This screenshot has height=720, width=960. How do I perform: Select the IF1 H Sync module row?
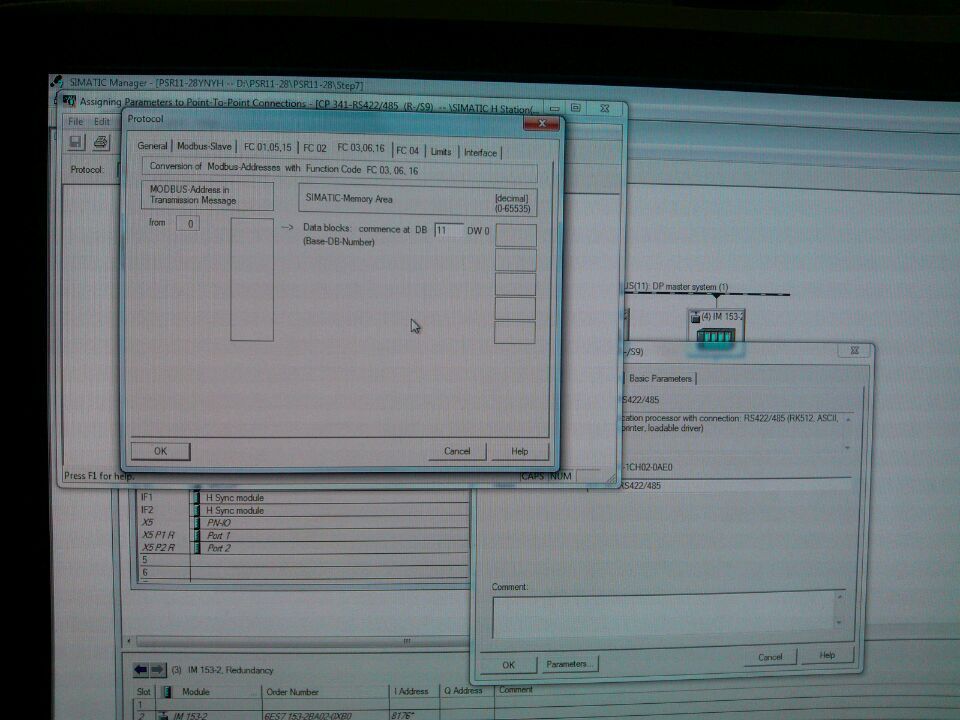pos(302,498)
